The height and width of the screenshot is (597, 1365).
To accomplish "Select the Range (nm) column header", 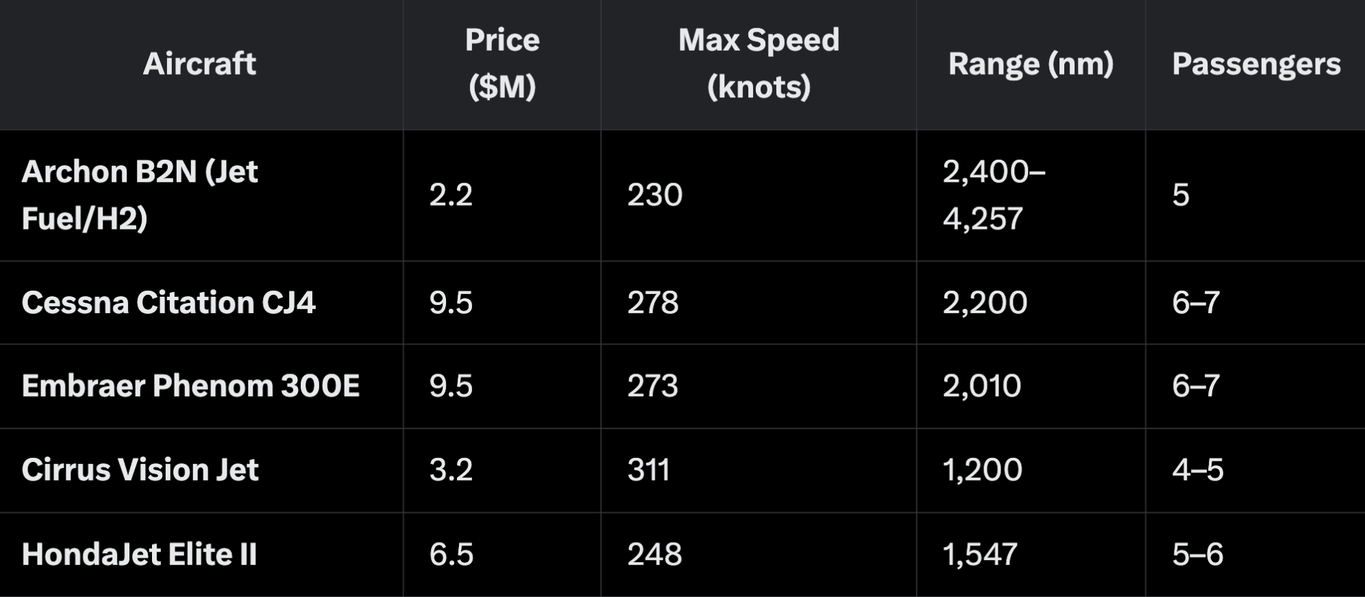I will point(1031,64).
